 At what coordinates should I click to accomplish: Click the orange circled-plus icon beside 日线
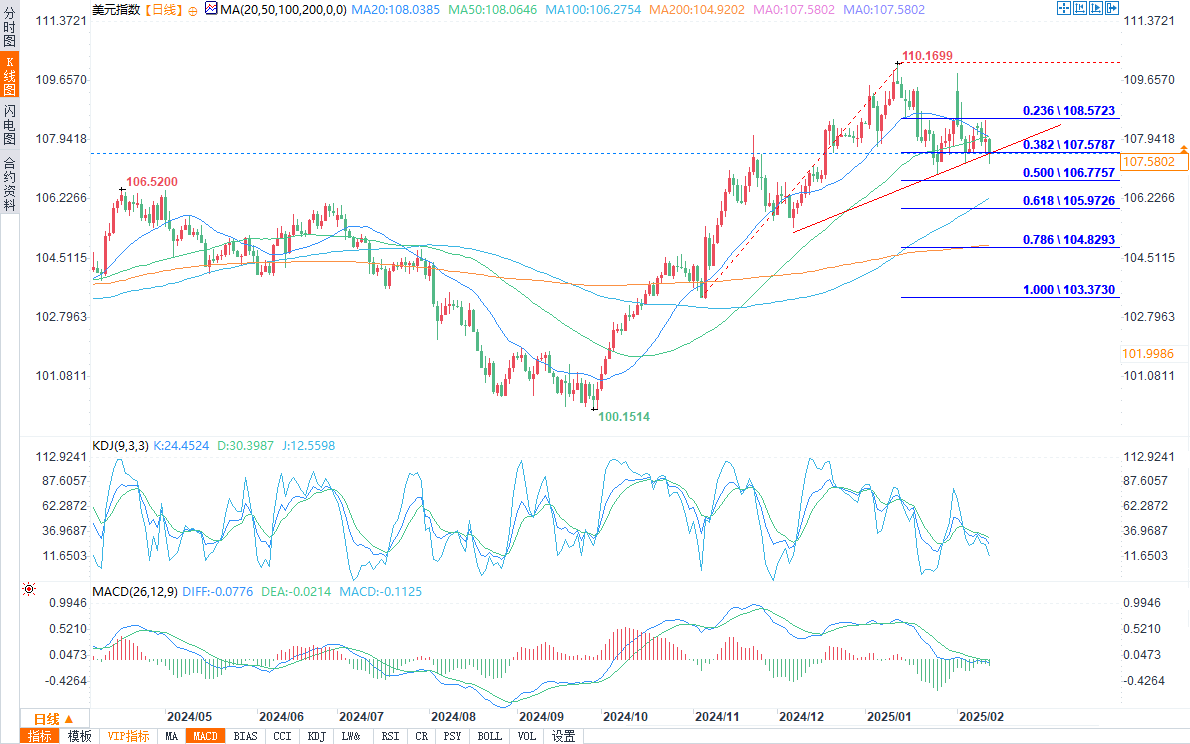192,9
